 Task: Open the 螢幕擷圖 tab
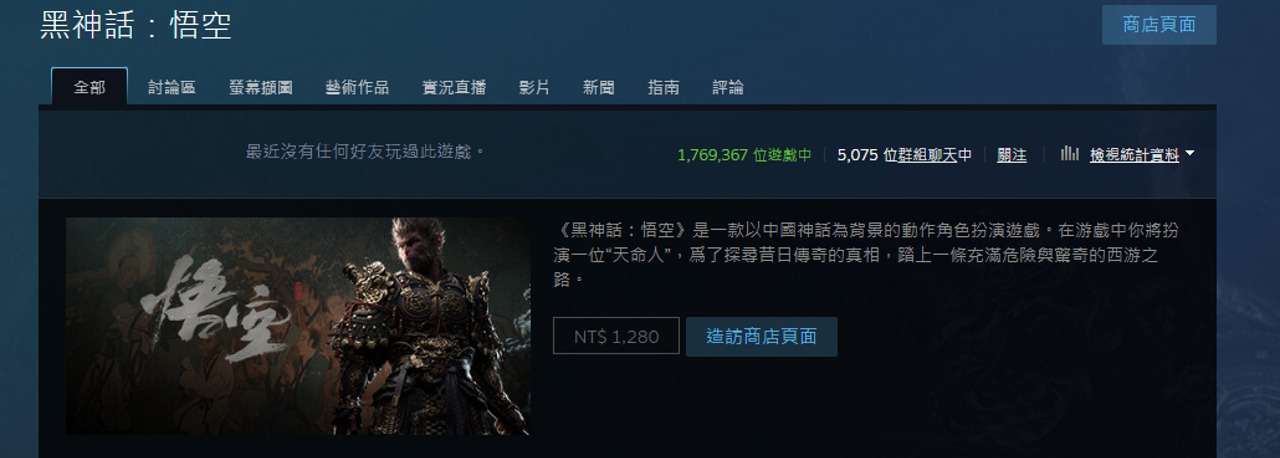click(260, 87)
